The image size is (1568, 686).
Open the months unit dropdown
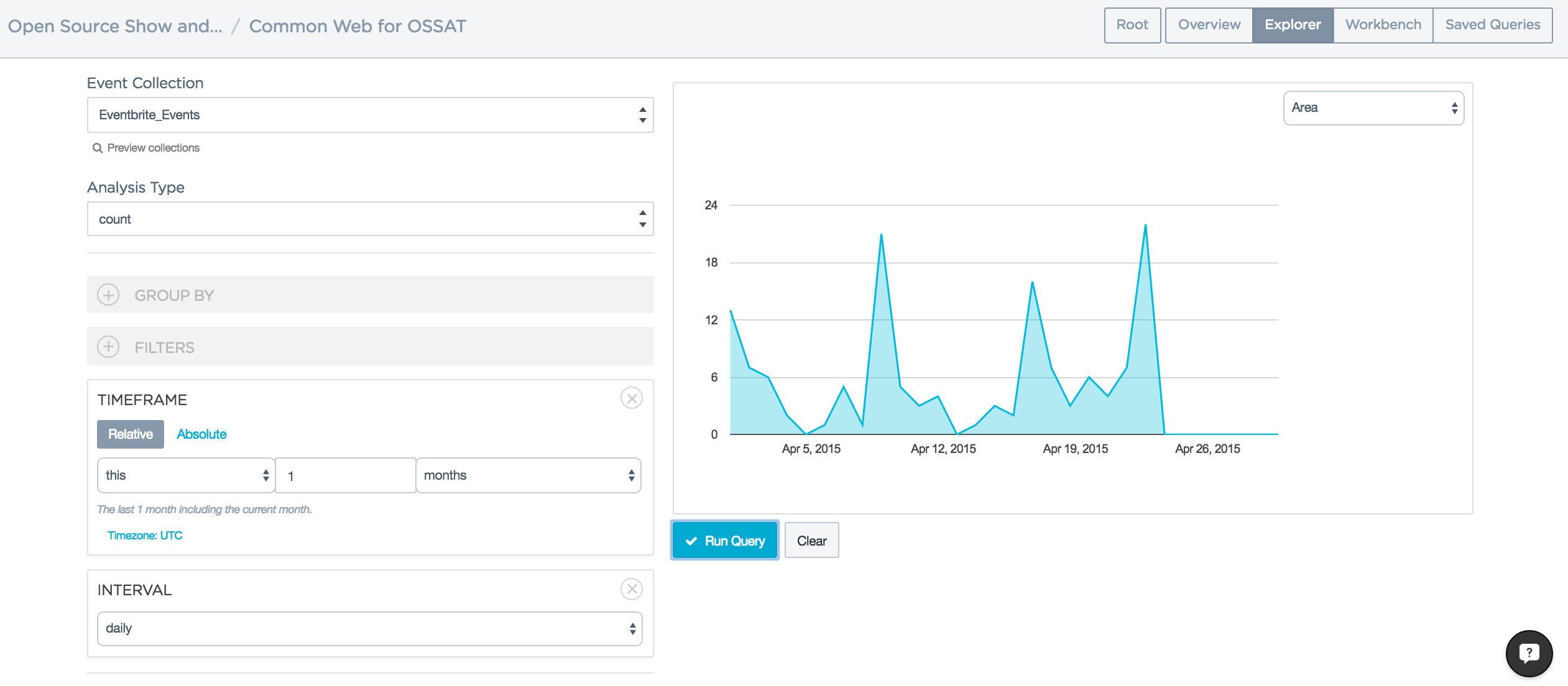(x=528, y=475)
